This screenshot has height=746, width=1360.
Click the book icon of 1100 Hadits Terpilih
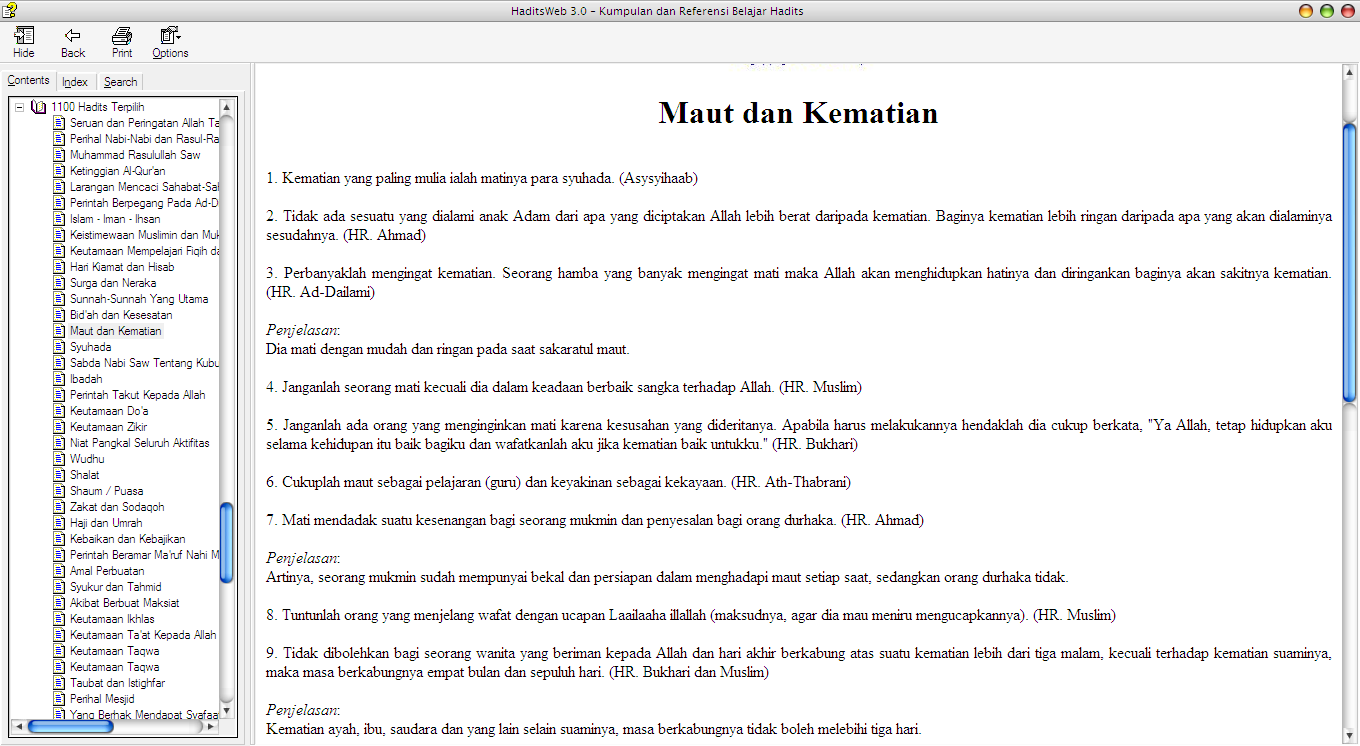click(39, 107)
